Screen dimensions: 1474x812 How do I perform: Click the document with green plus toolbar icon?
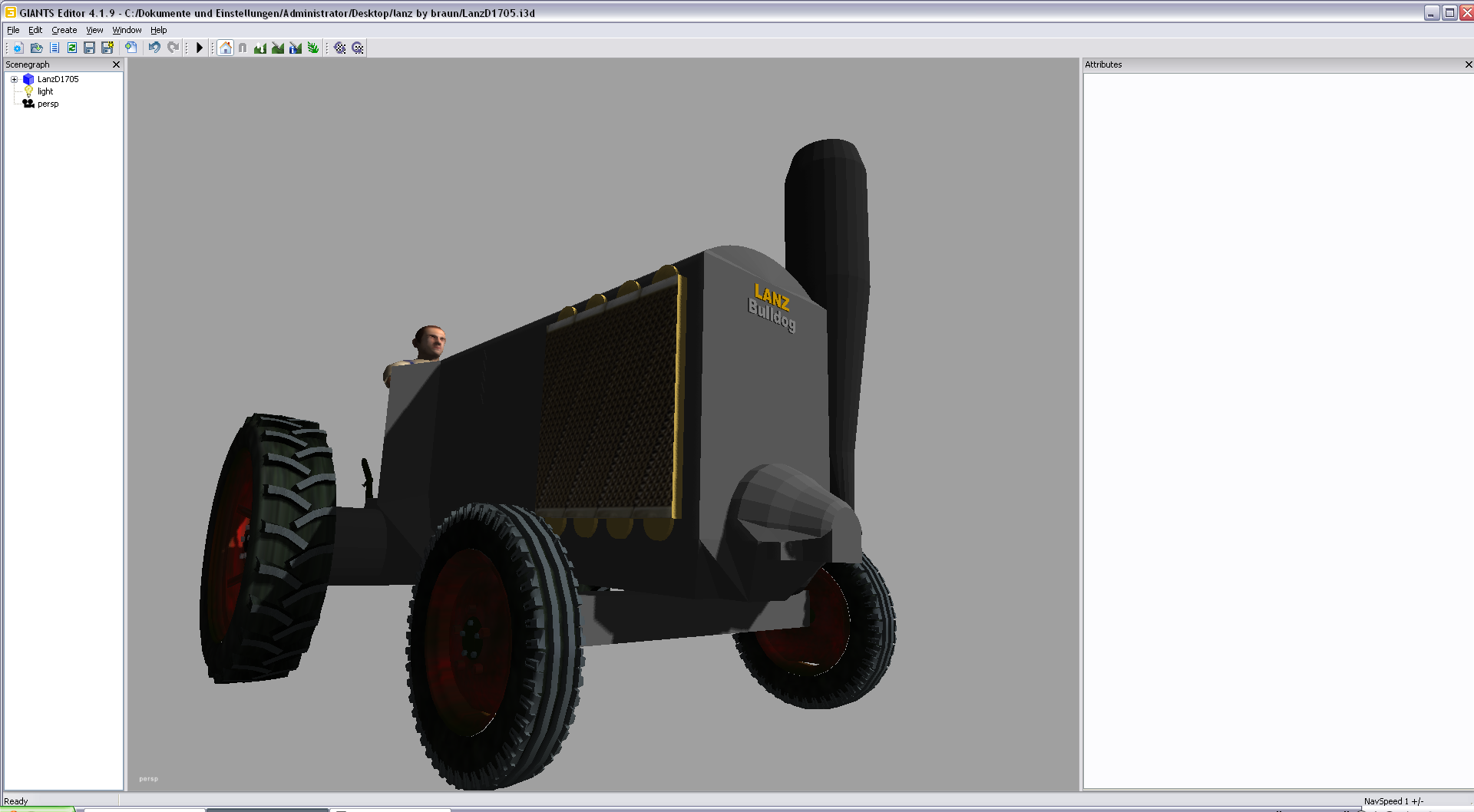click(x=131, y=48)
